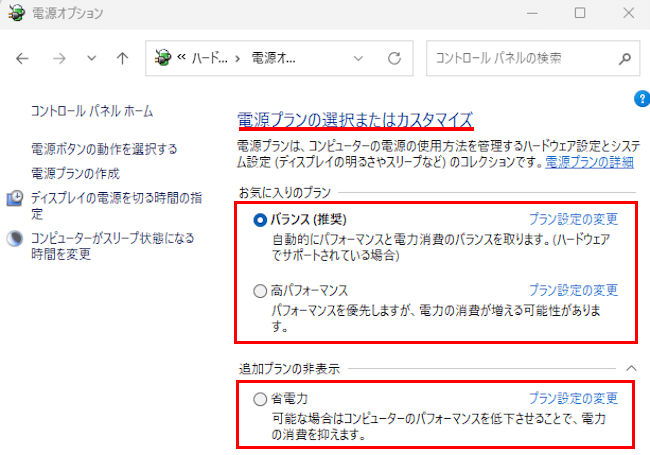This screenshot has height=455, width=650.
Task: Collapse the 追加プランの非表示 section
Action: coord(630,369)
